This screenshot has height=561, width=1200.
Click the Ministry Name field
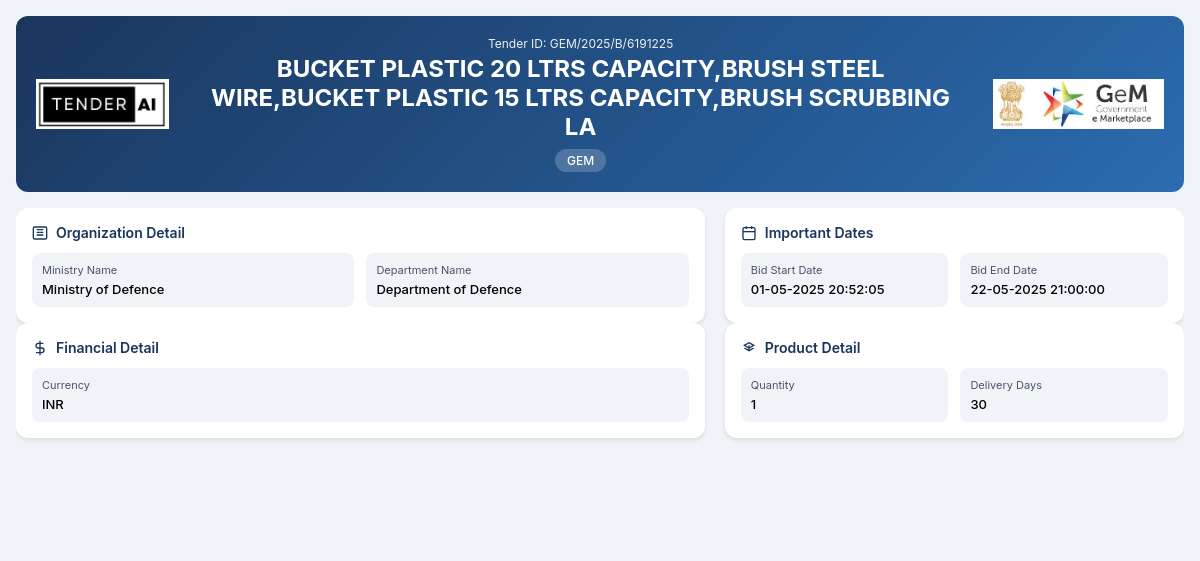click(x=193, y=280)
